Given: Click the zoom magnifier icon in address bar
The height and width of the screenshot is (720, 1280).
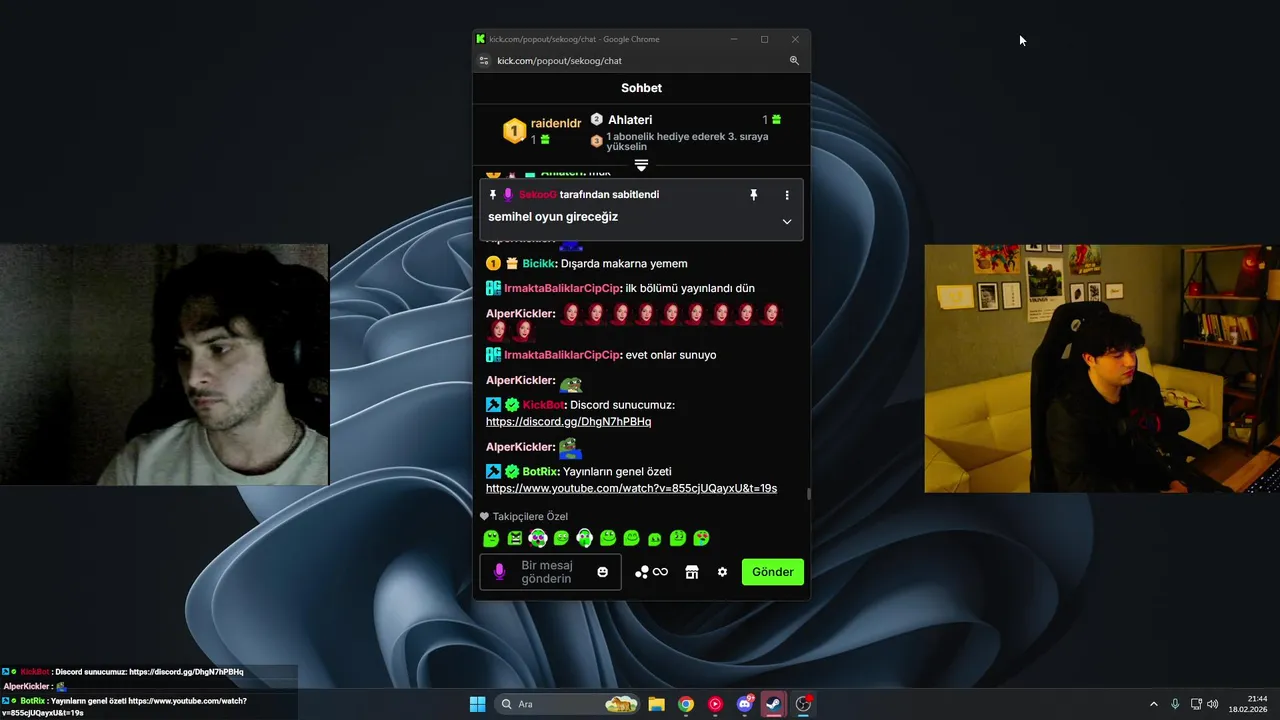Looking at the screenshot, I should [x=794, y=61].
